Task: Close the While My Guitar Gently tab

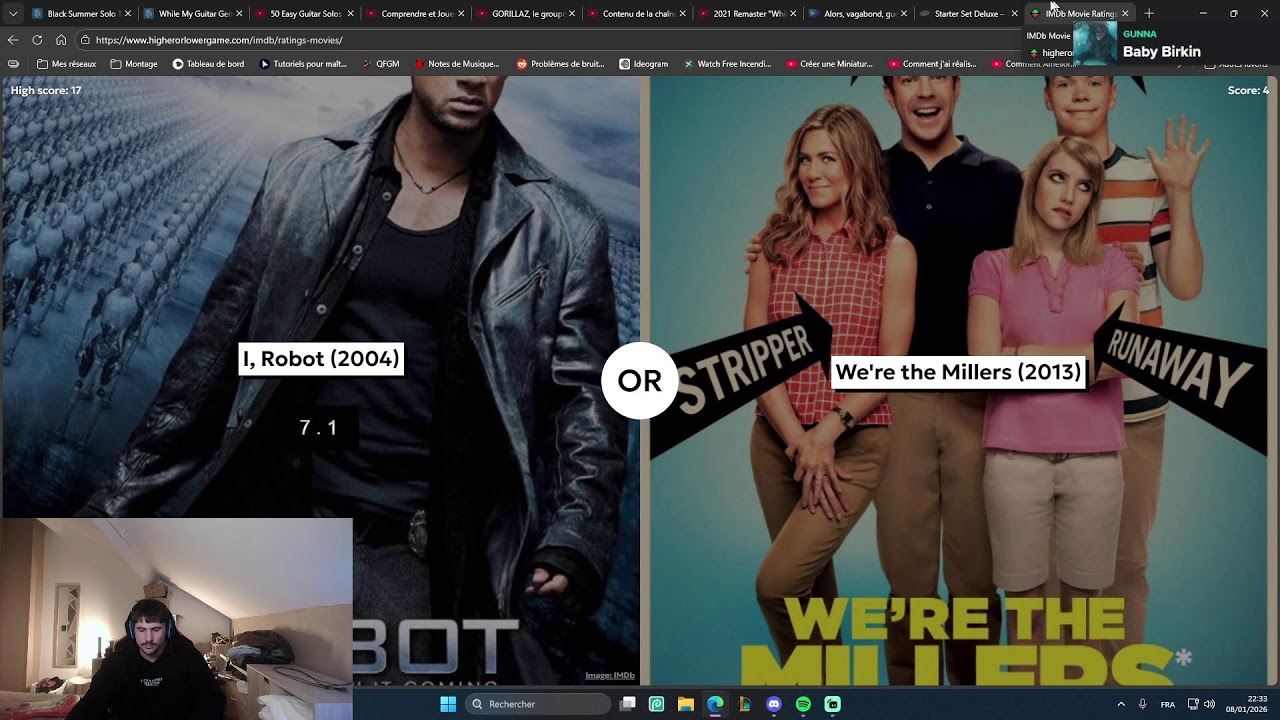Action: pyautogui.click(x=239, y=14)
